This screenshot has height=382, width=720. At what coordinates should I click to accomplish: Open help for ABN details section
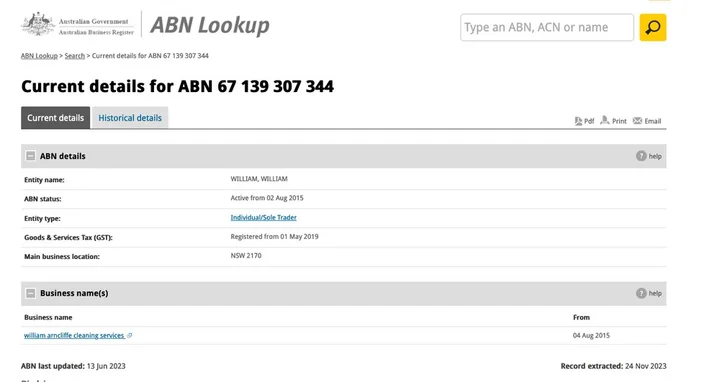tap(649, 156)
